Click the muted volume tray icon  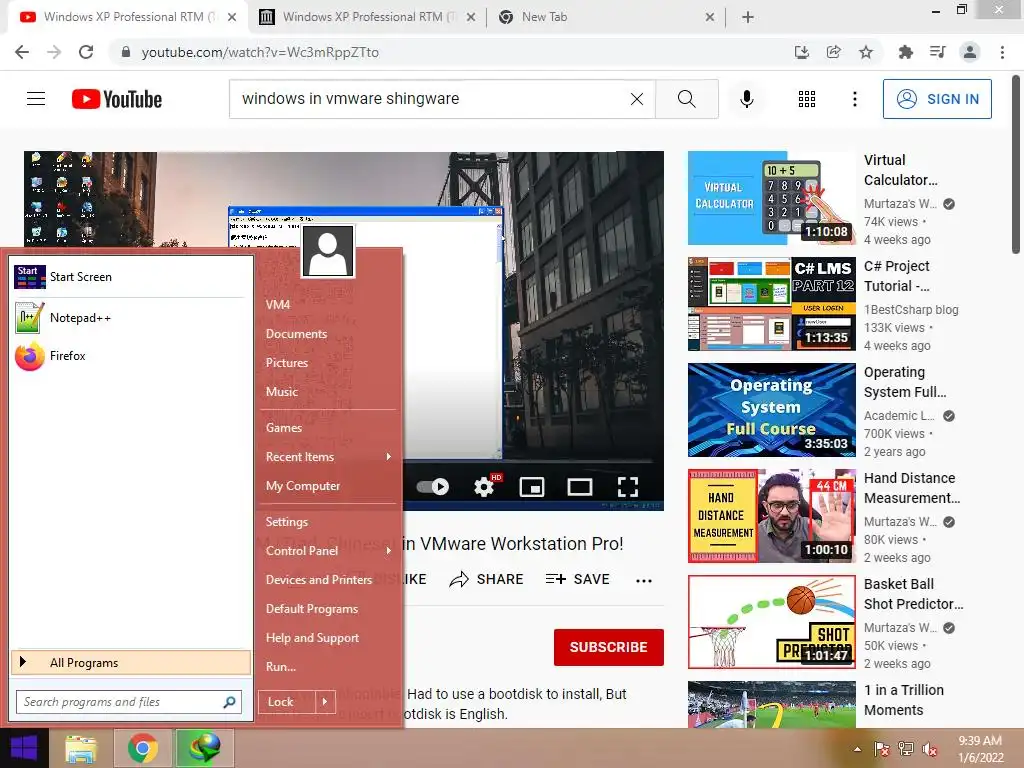click(930, 749)
